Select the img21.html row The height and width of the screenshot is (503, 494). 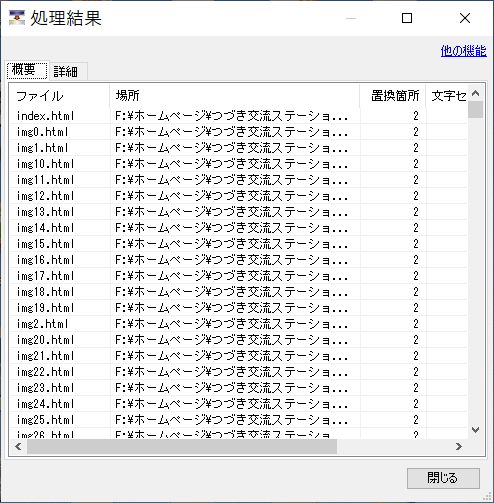tap(238, 356)
